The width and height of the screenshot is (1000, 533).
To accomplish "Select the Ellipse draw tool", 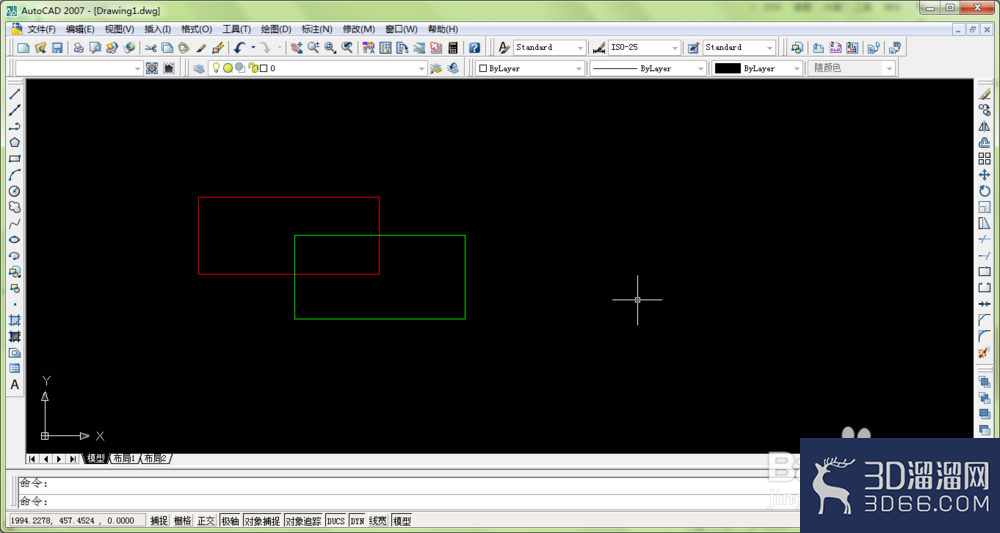I will click(x=15, y=240).
